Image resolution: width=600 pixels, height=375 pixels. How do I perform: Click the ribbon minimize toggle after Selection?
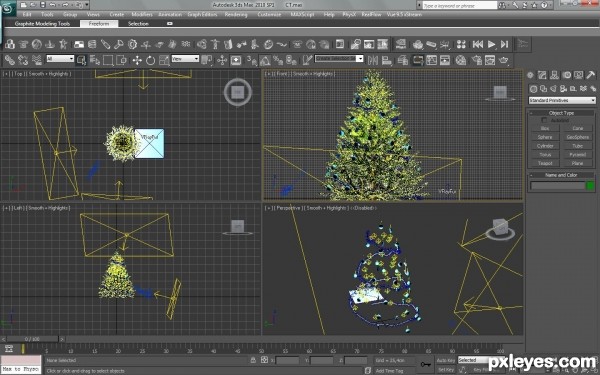170,24
